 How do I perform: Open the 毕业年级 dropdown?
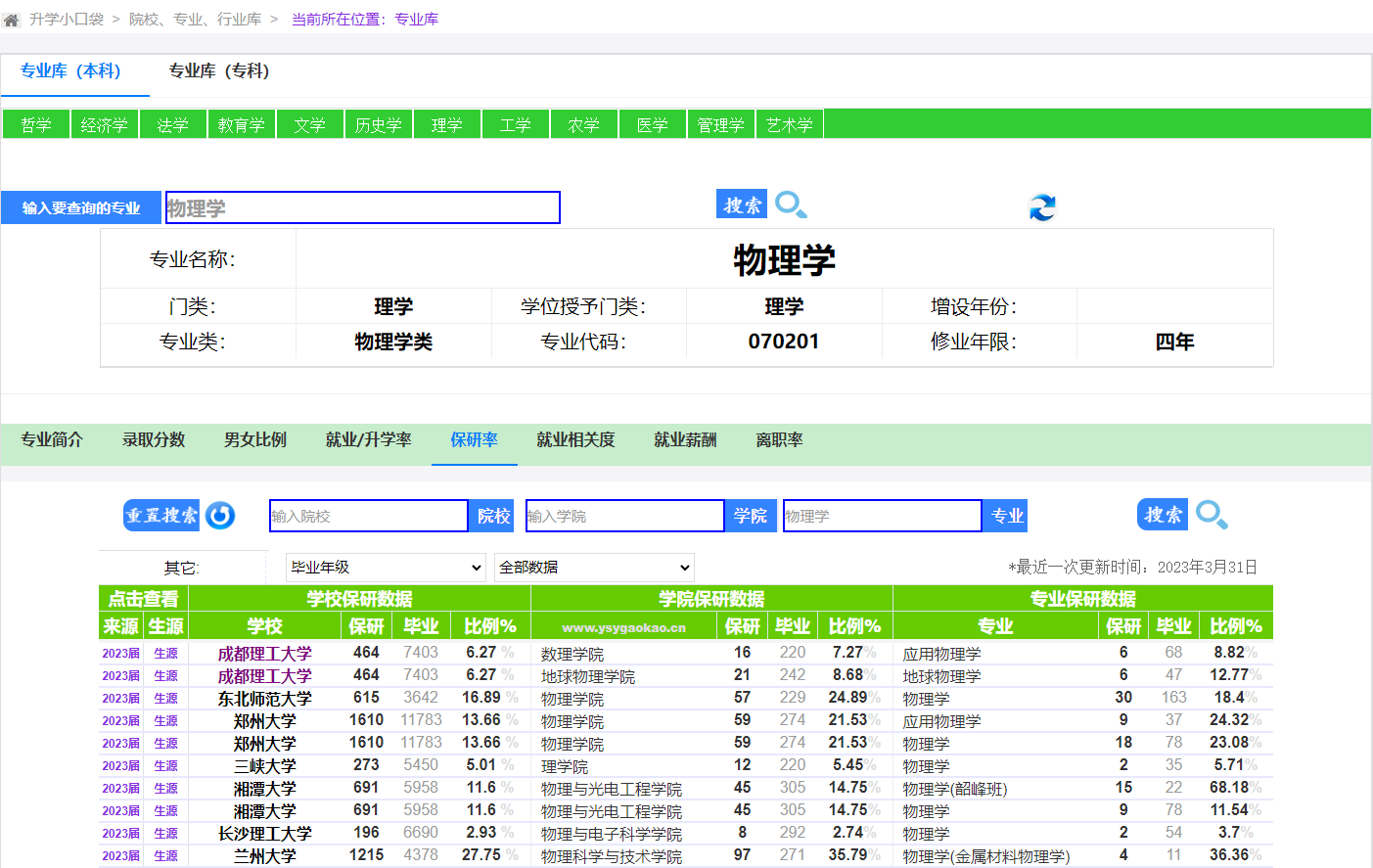point(386,568)
